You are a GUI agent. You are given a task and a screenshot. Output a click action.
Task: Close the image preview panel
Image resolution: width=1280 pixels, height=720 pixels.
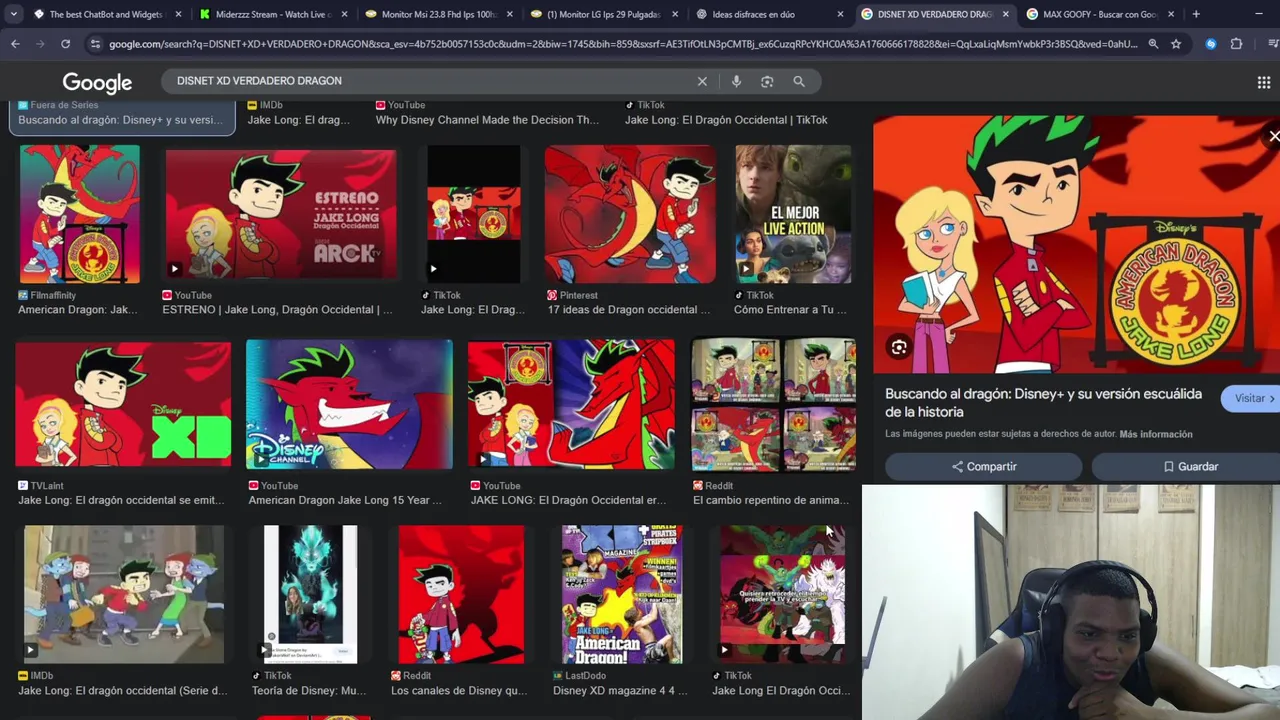click(1273, 136)
